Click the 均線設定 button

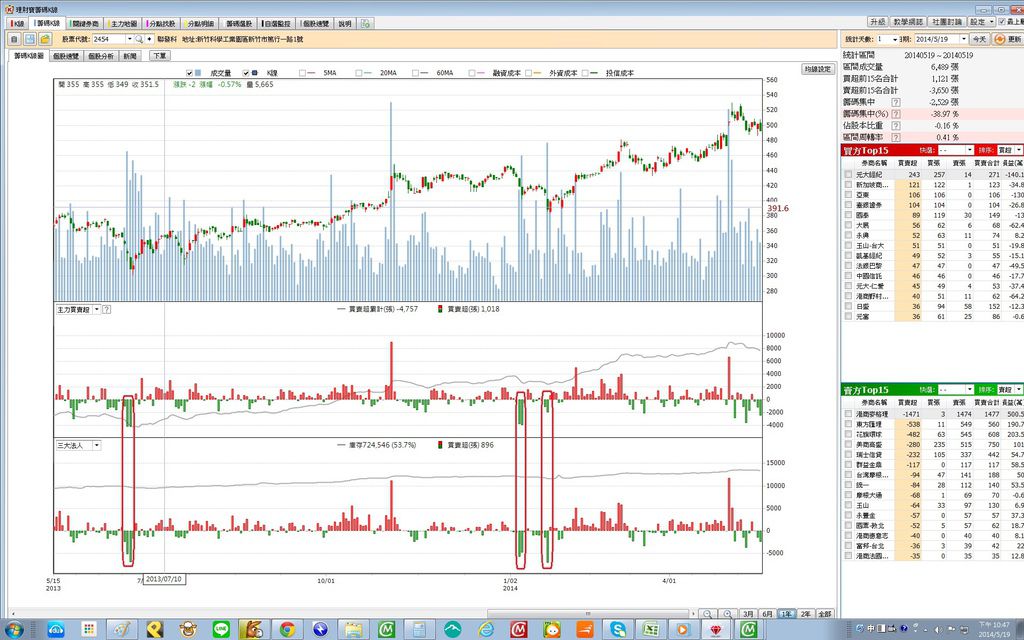tap(818, 69)
